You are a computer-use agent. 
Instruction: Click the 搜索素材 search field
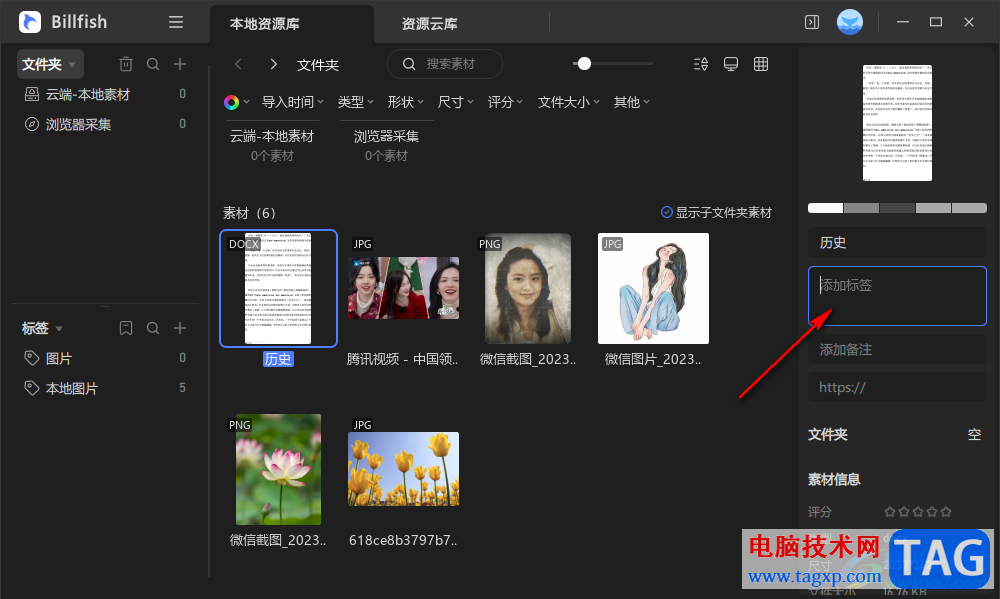click(x=445, y=64)
